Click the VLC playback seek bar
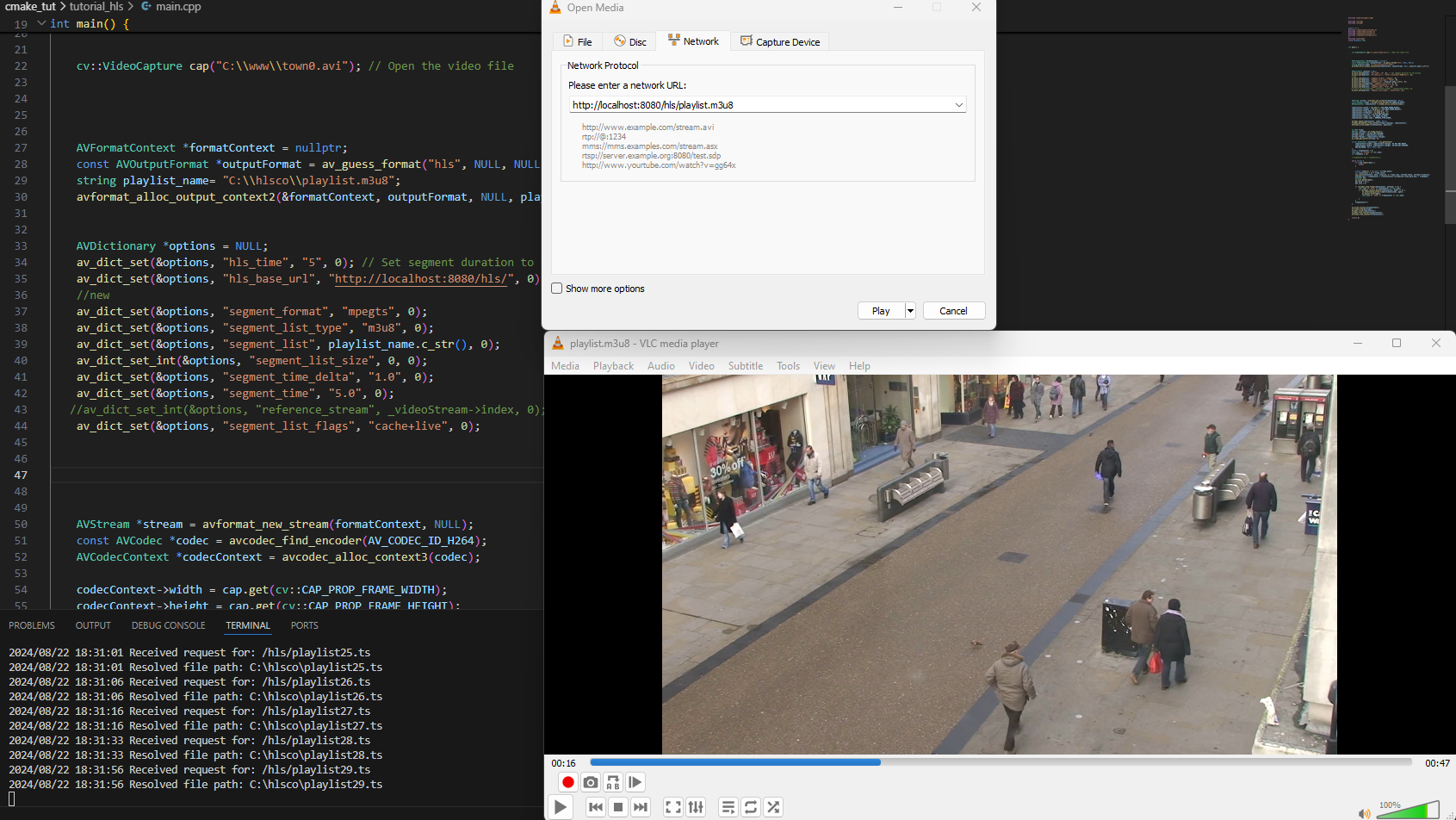The image size is (1456, 820). (x=1001, y=762)
